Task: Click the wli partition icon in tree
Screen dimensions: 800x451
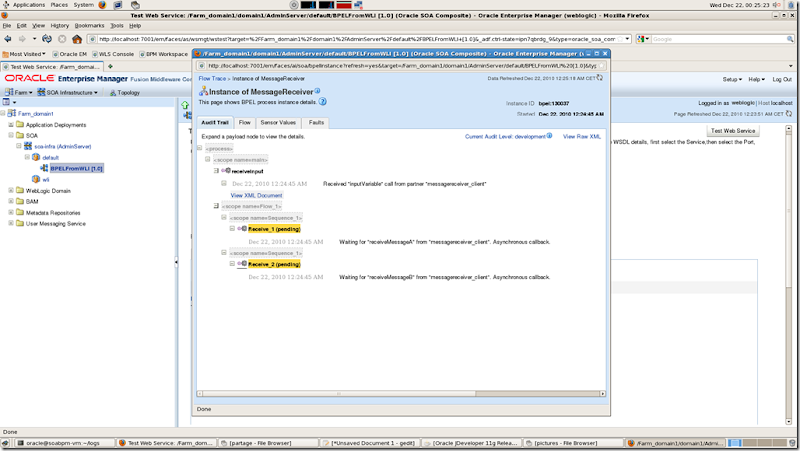Action: coord(36,179)
